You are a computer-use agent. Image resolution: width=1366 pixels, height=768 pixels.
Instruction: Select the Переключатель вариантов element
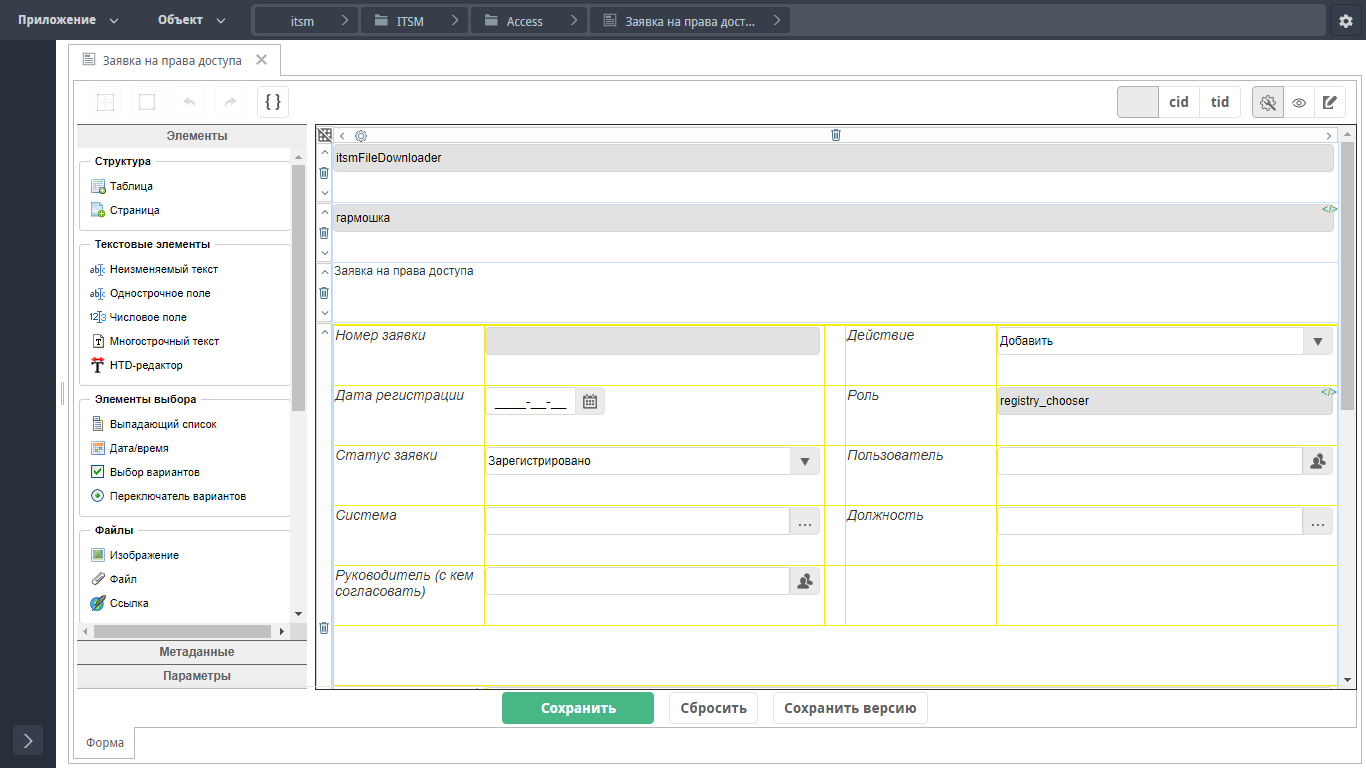(168, 496)
